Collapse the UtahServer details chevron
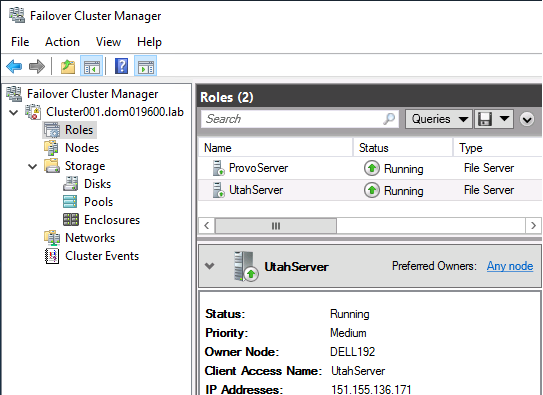 [210, 266]
